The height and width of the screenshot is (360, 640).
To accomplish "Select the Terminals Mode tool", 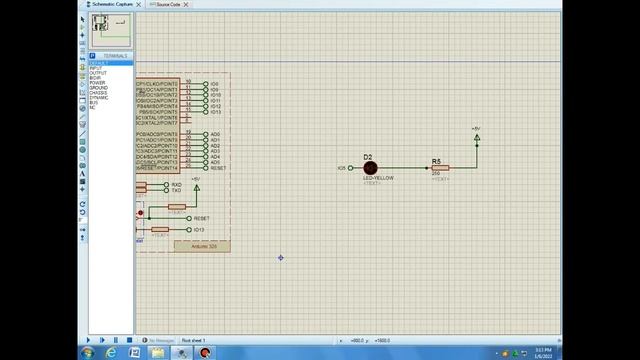I will pos(82,76).
